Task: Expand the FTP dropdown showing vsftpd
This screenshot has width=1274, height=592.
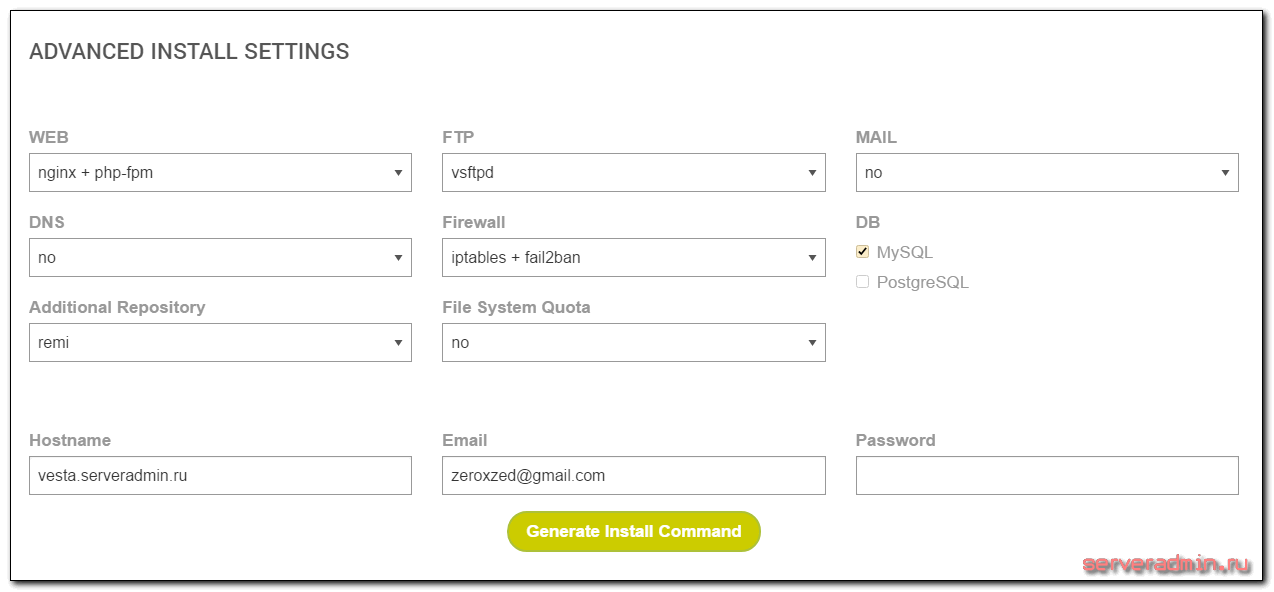Action: point(633,172)
